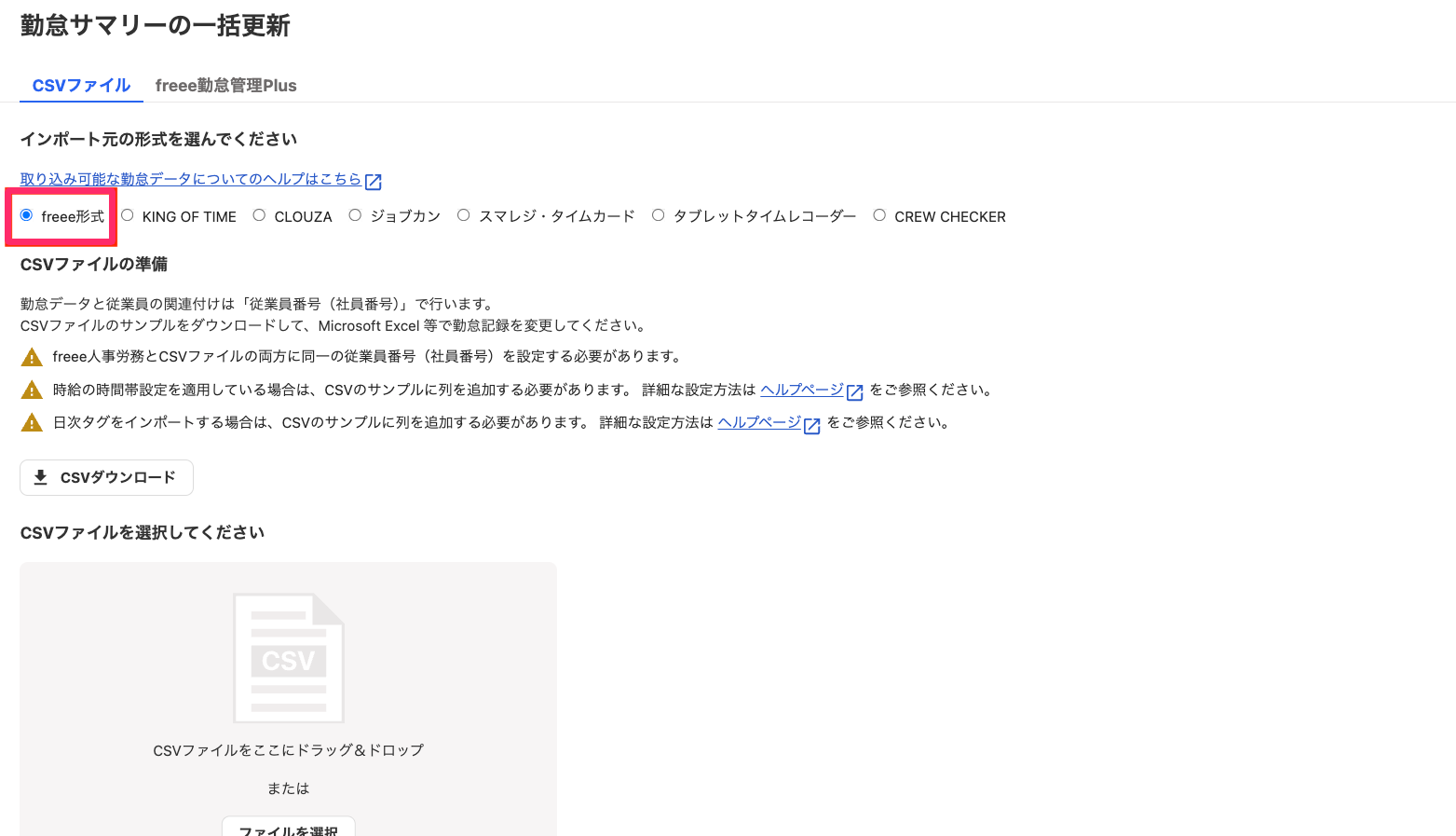Screen dimensions: 1456x836
Task: Click external link icon beside 取り込み可能な勤怠データ help
Action: click(x=374, y=181)
